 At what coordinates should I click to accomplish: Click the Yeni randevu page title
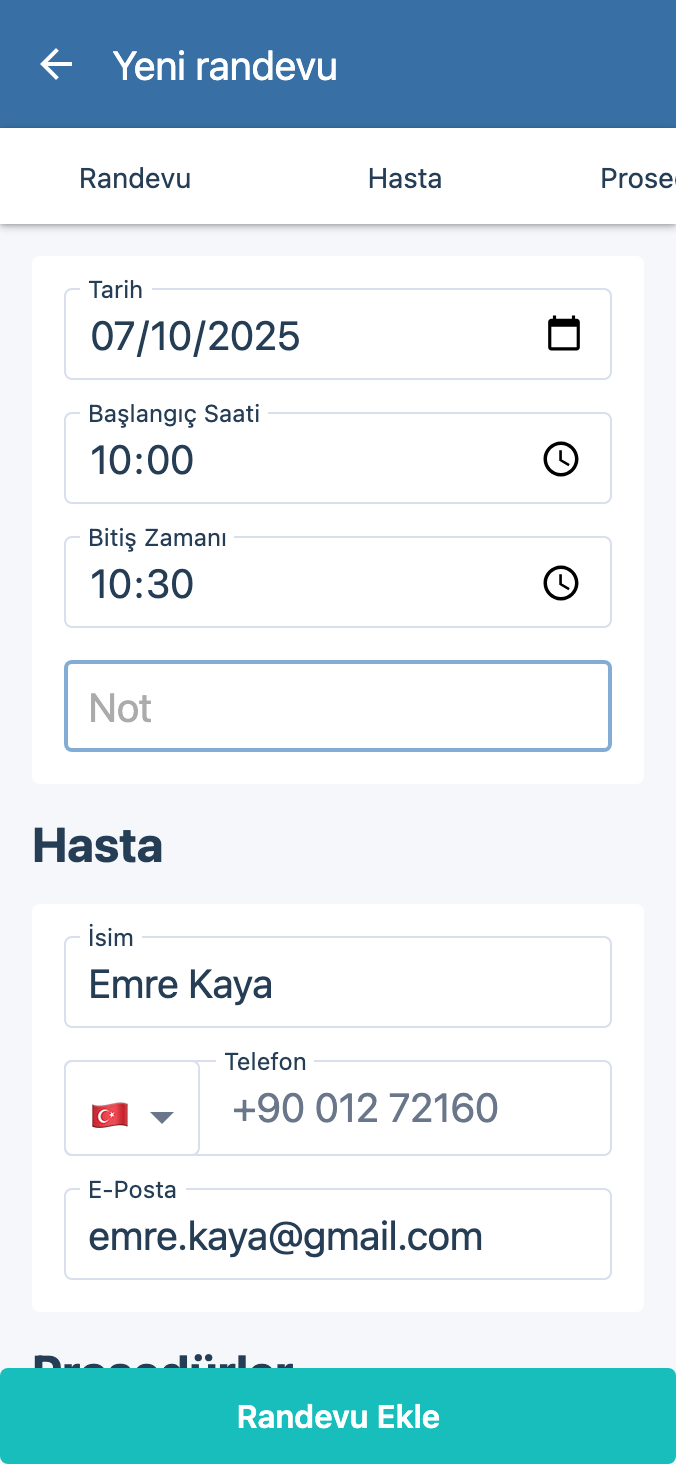pyautogui.click(x=225, y=66)
